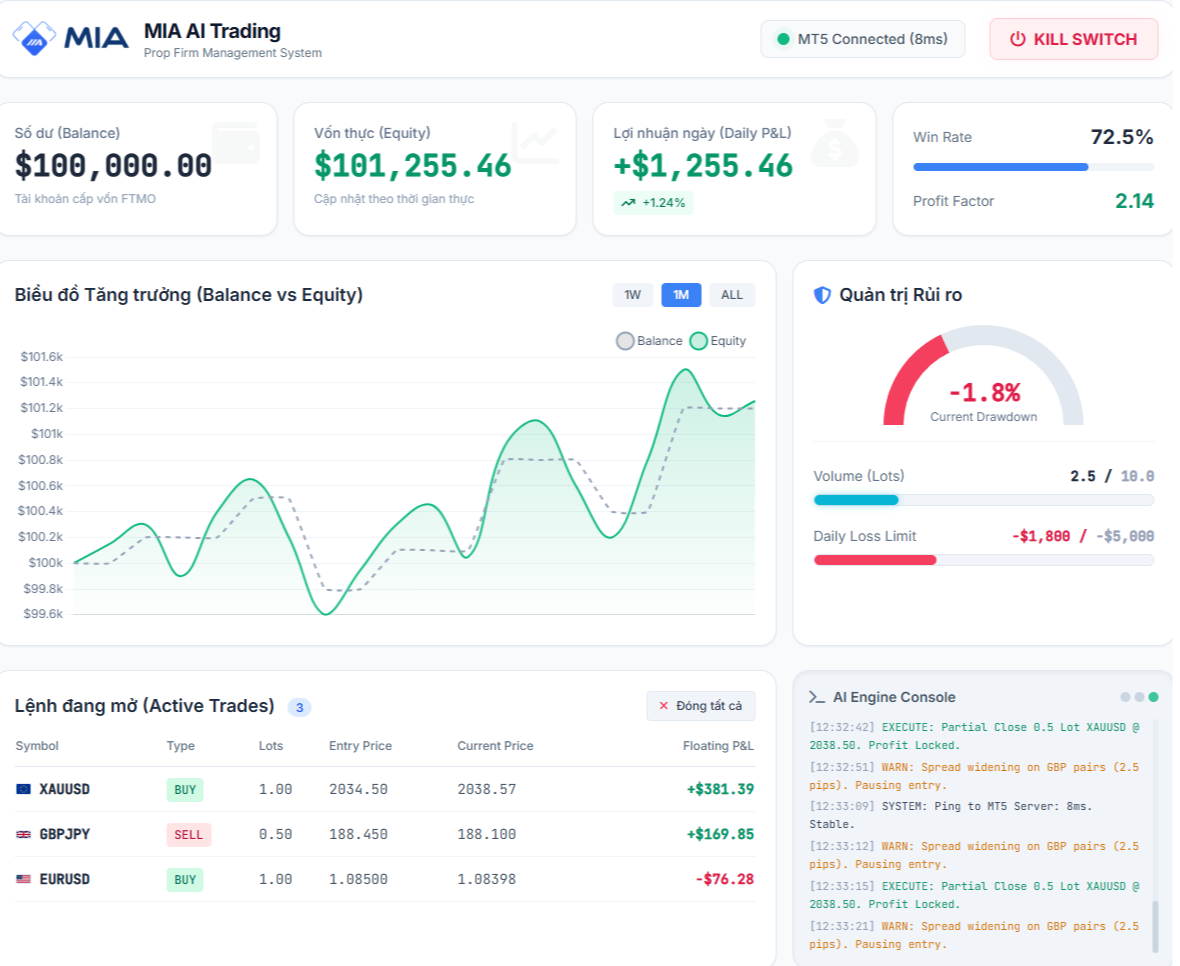Click the MIA diamond logo icon

point(34,38)
